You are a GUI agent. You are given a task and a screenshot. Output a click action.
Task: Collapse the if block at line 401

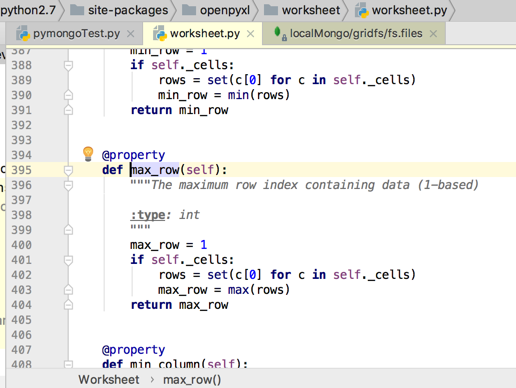coord(68,260)
